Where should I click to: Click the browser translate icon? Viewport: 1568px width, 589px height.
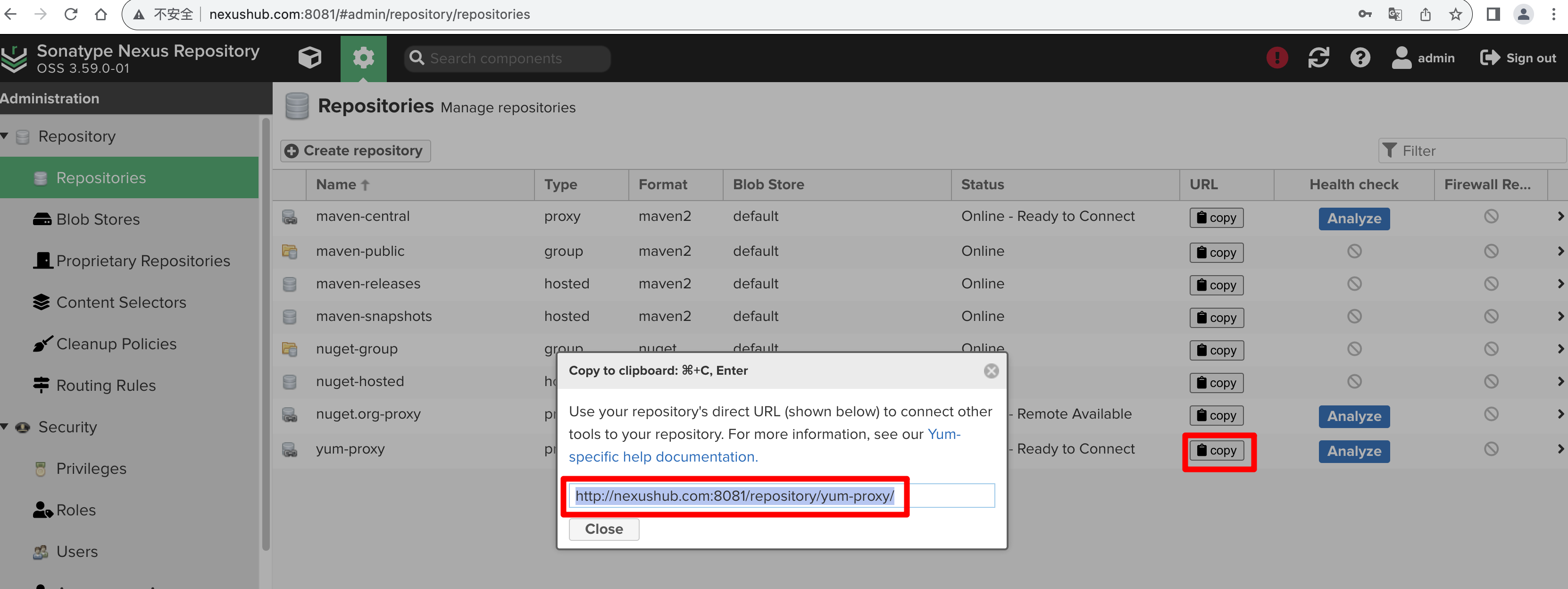tap(1394, 14)
